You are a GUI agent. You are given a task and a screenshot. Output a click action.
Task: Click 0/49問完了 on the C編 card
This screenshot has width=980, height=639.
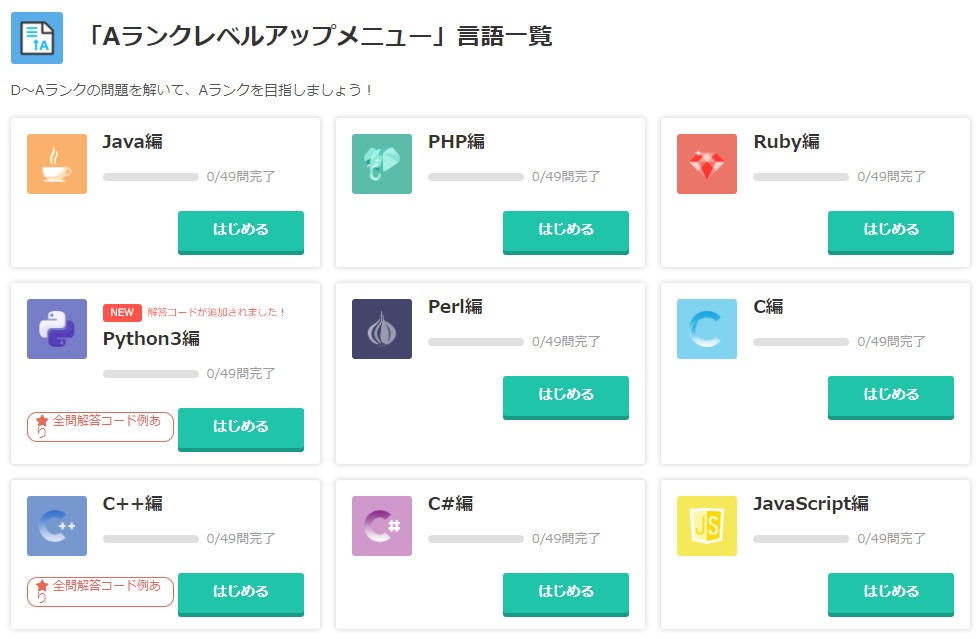[x=891, y=342]
